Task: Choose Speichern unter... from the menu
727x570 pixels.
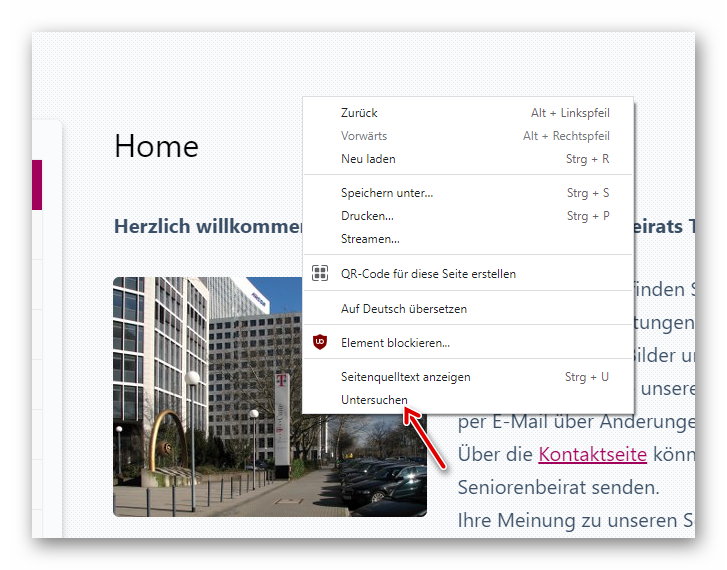Action: [x=386, y=193]
